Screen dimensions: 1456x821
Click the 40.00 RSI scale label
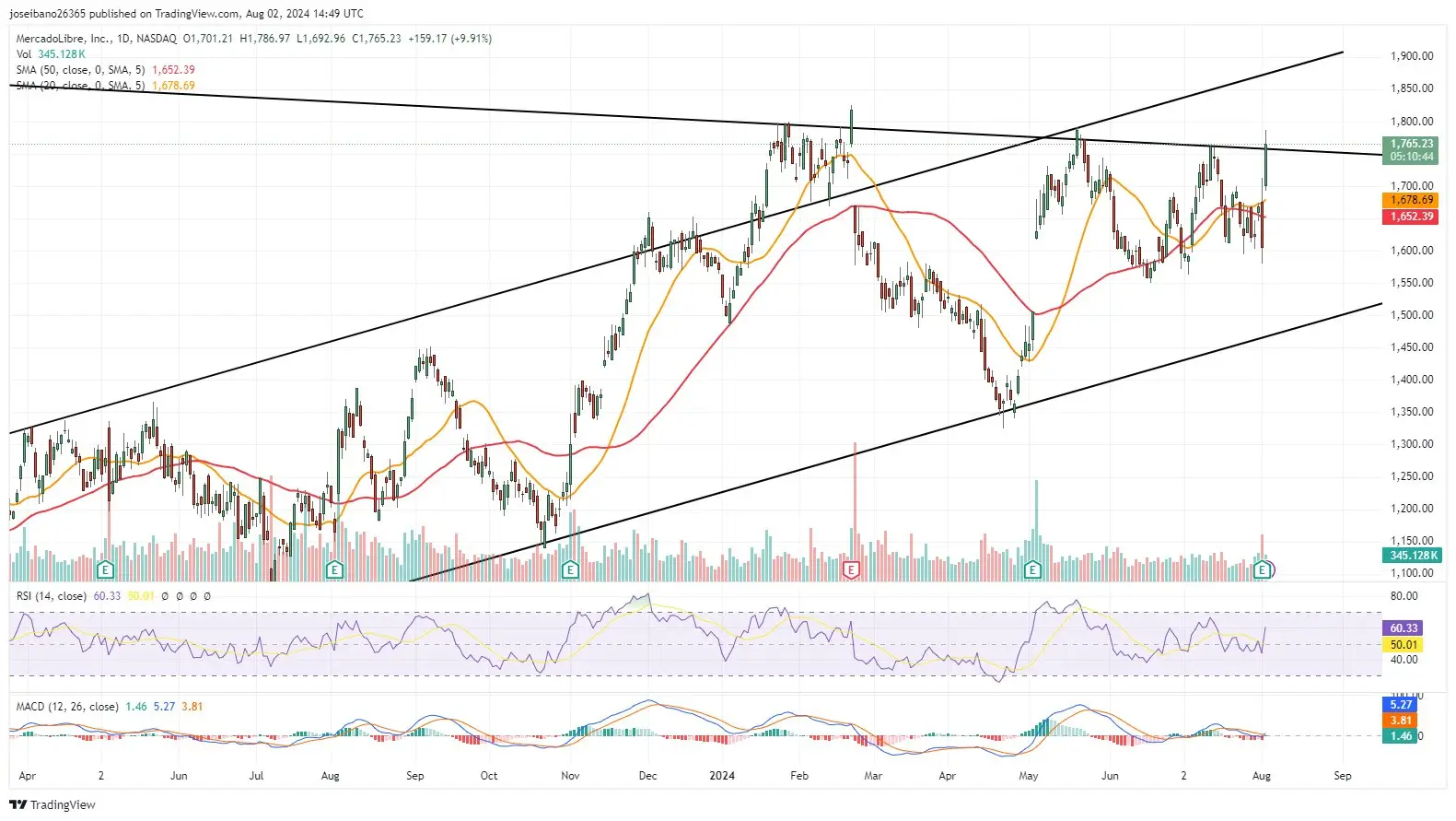click(x=1404, y=660)
